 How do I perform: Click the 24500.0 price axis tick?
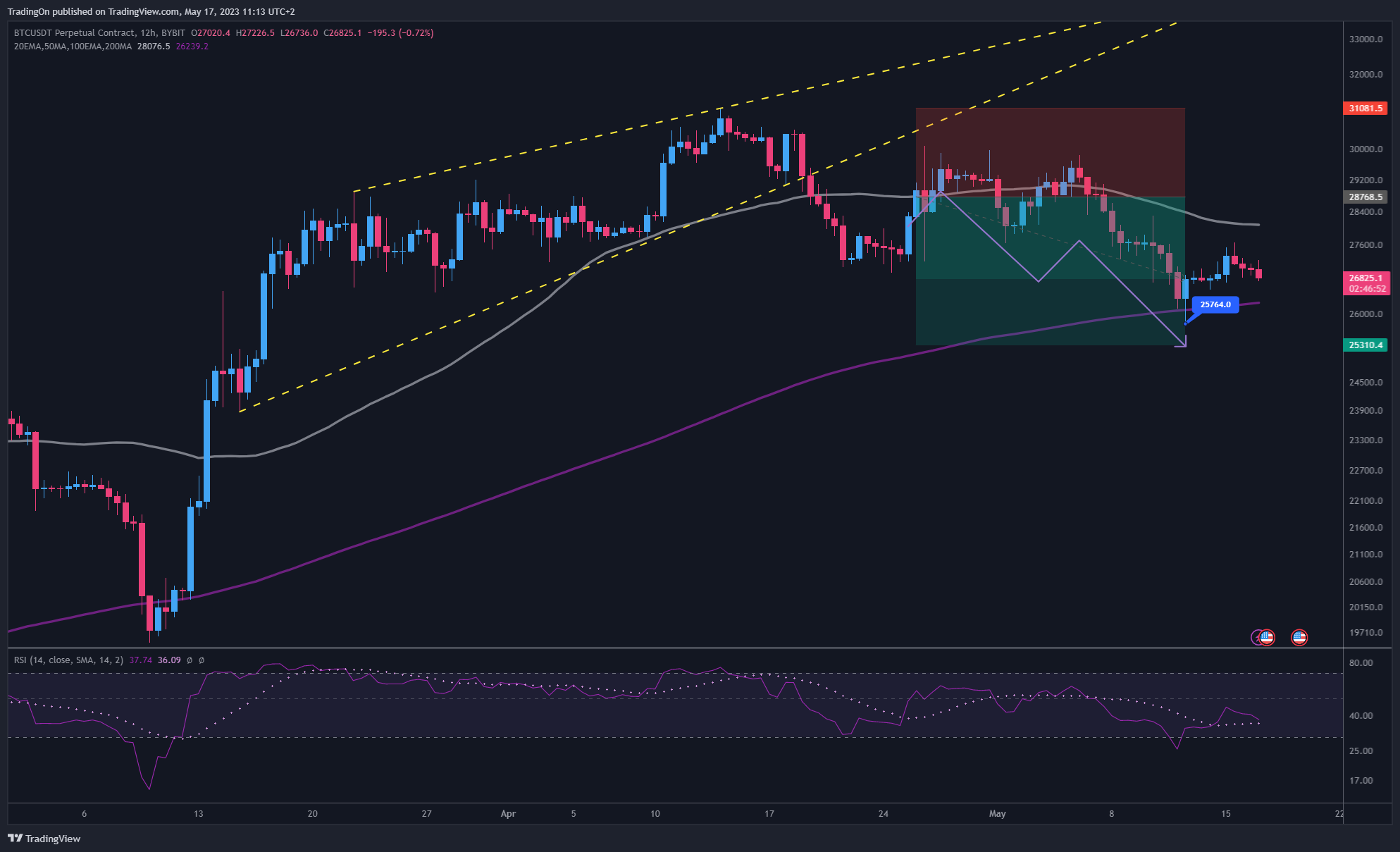coord(1365,383)
